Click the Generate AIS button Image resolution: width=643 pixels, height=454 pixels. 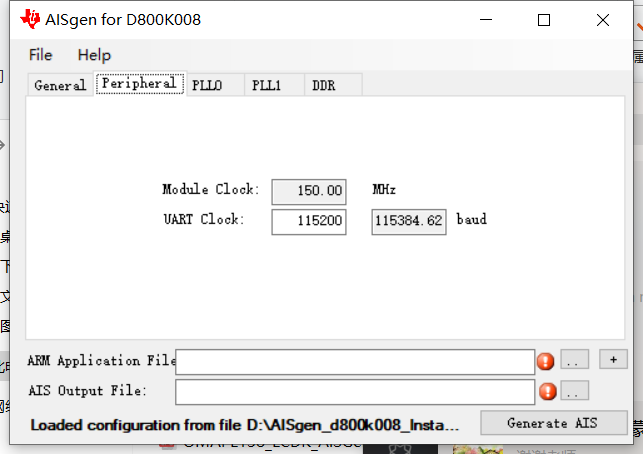554,423
